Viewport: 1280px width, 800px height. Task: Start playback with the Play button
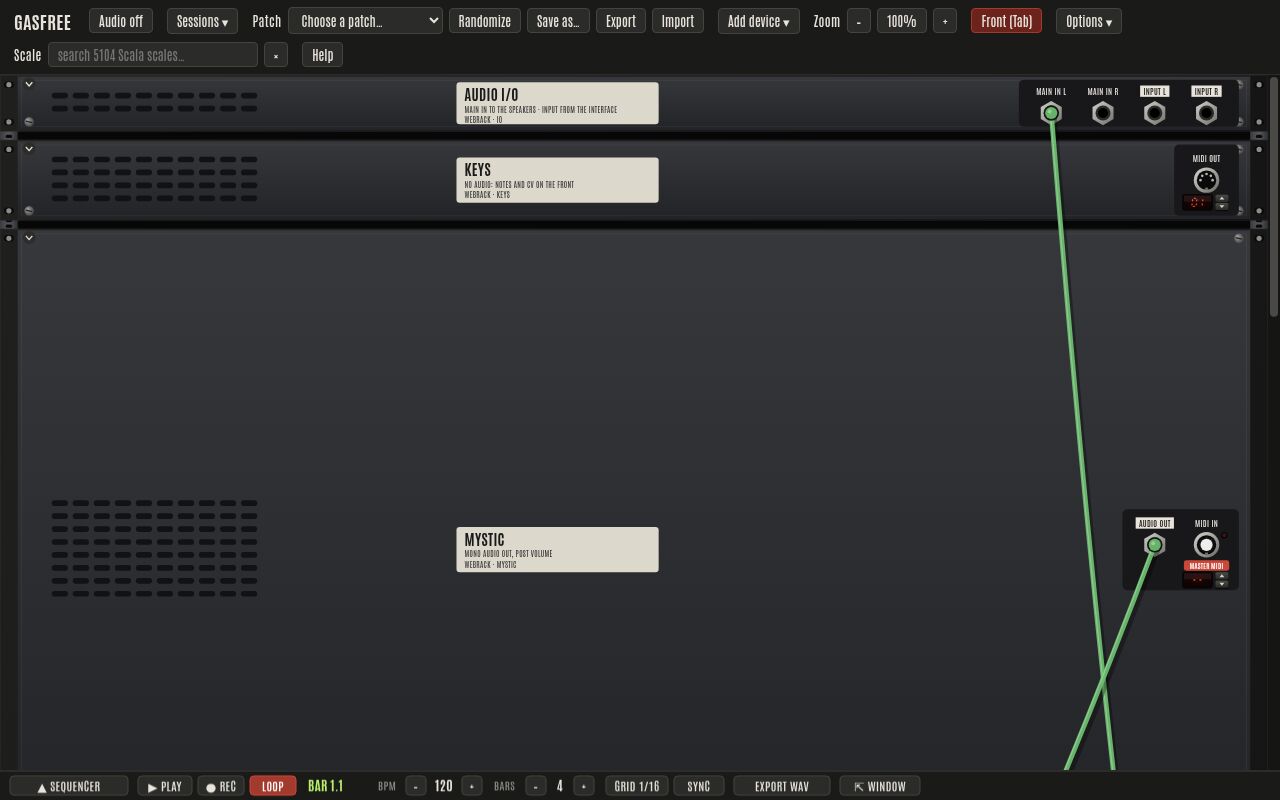pyautogui.click(x=165, y=786)
